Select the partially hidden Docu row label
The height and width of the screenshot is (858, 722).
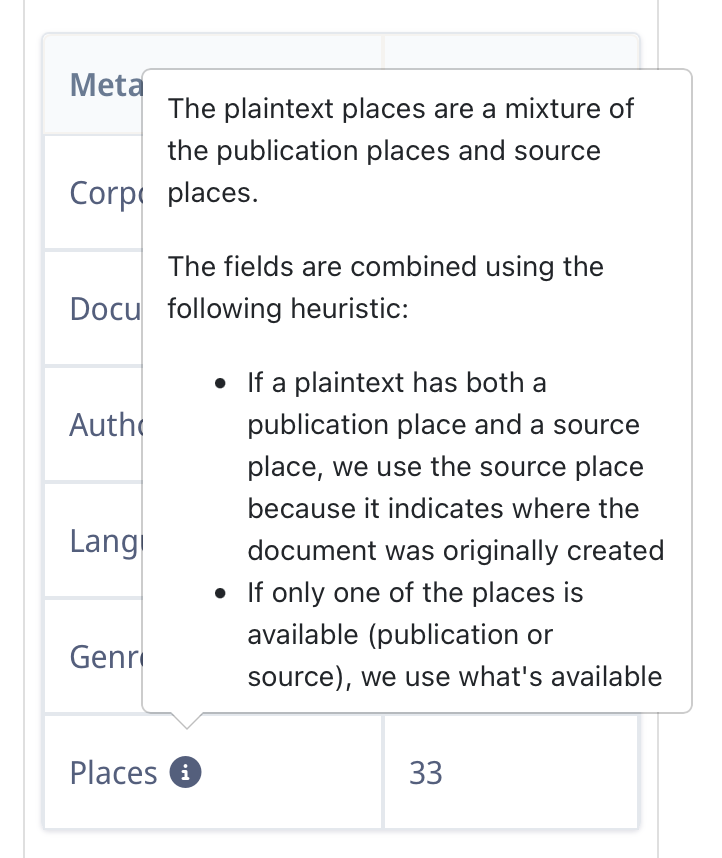coord(106,309)
